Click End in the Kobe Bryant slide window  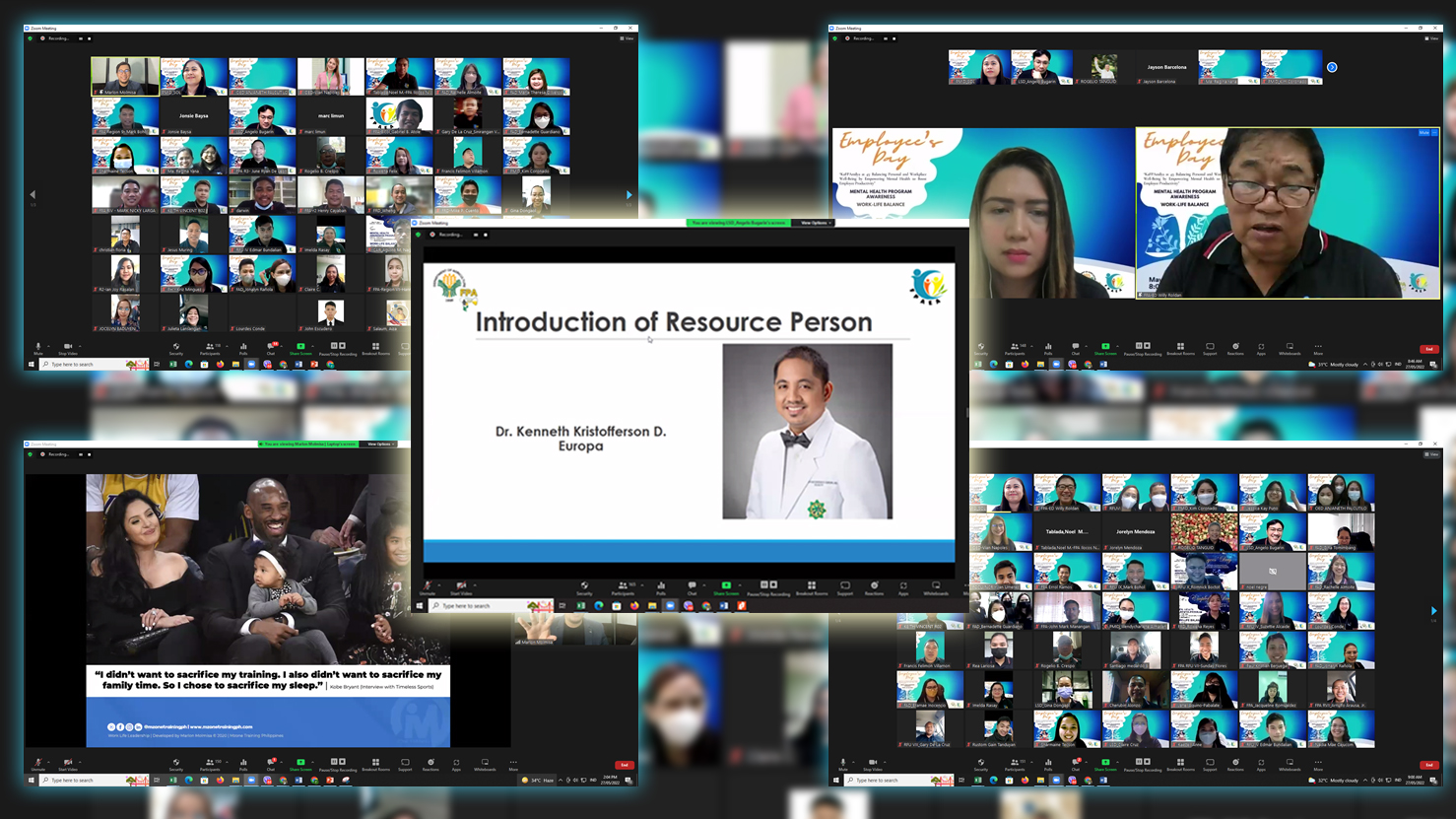pyautogui.click(x=624, y=765)
